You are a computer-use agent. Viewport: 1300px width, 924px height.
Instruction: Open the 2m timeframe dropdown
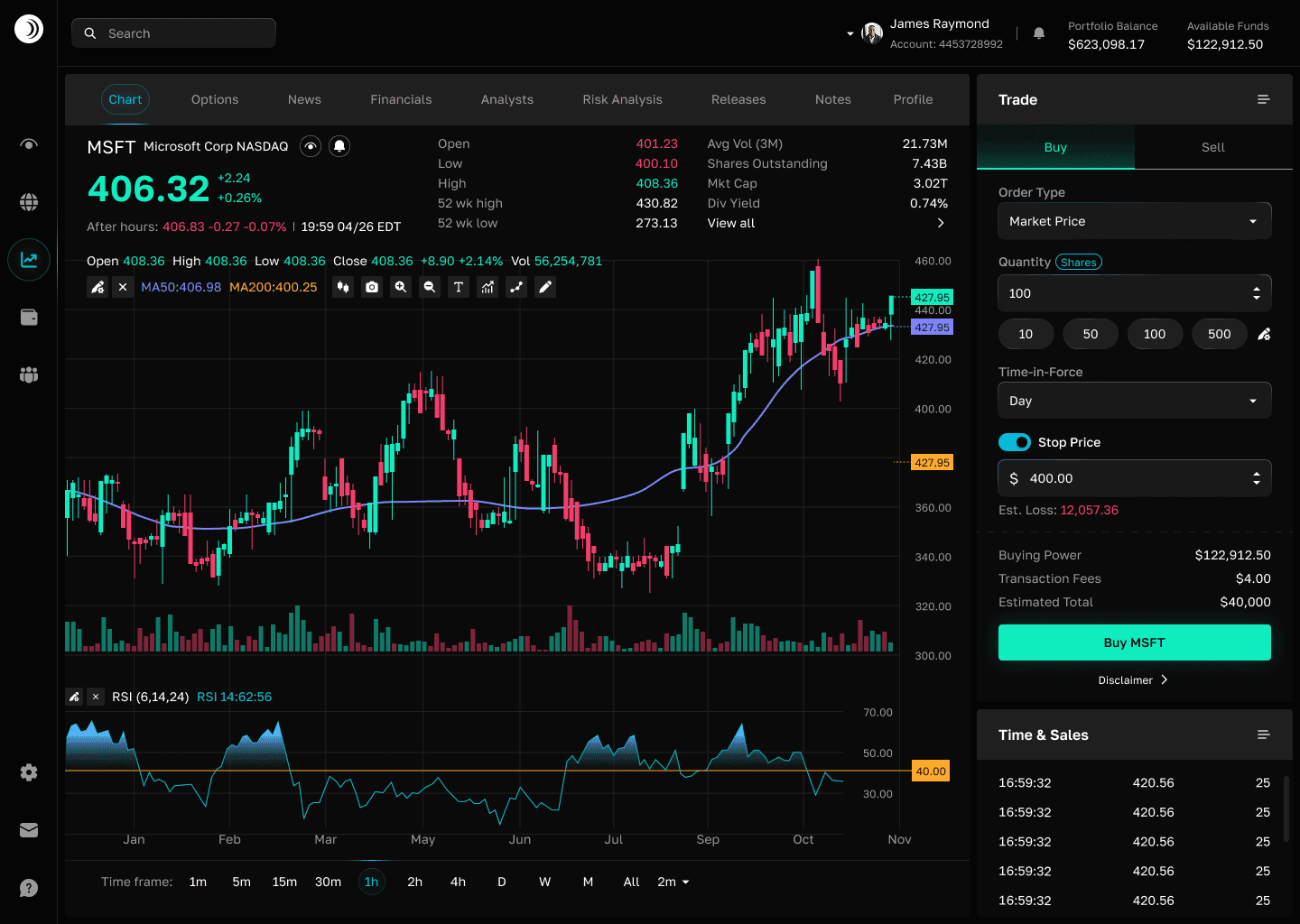673,882
